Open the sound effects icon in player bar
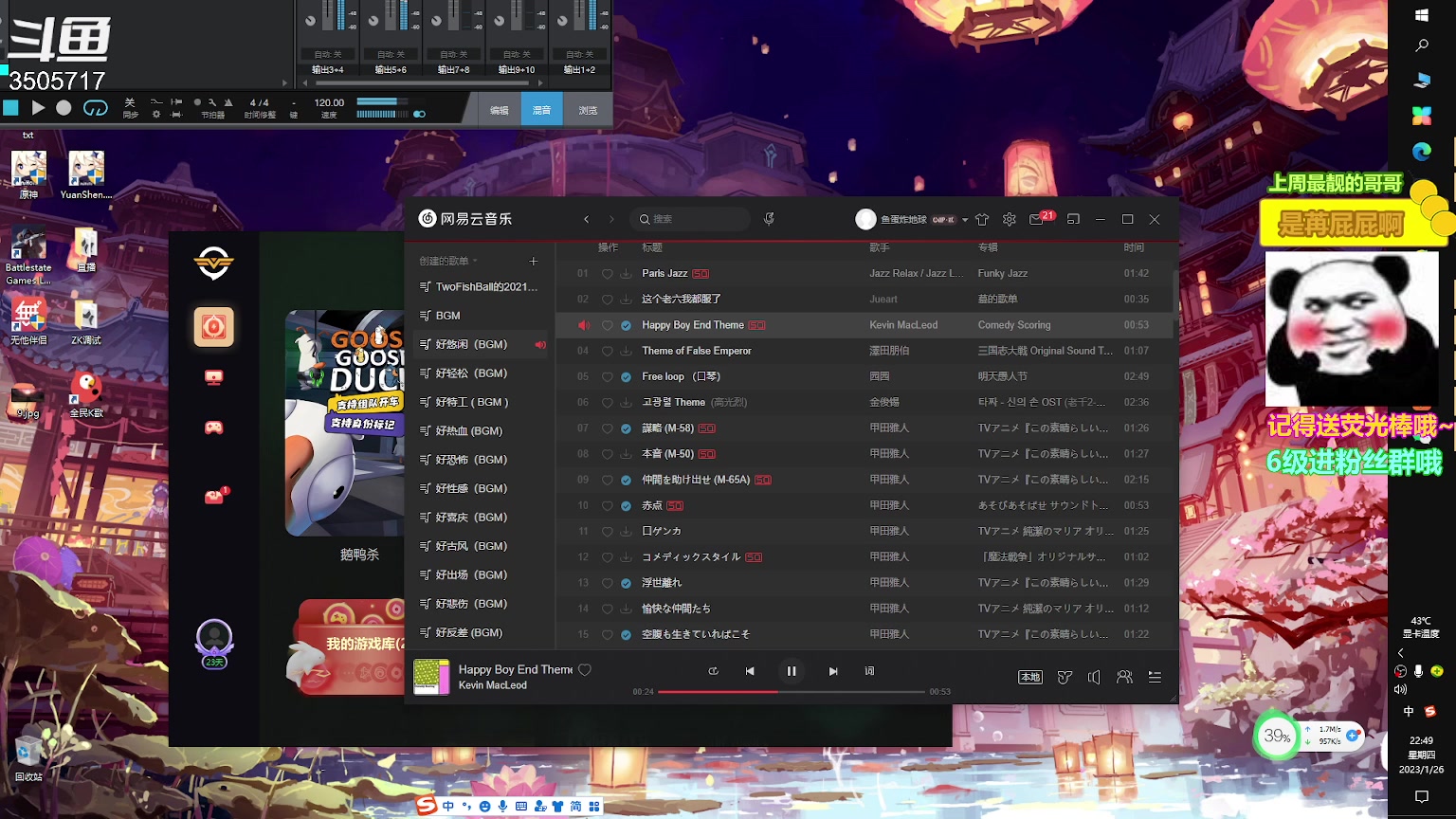The image size is (1456, 819). click(x=1065, y=677)
